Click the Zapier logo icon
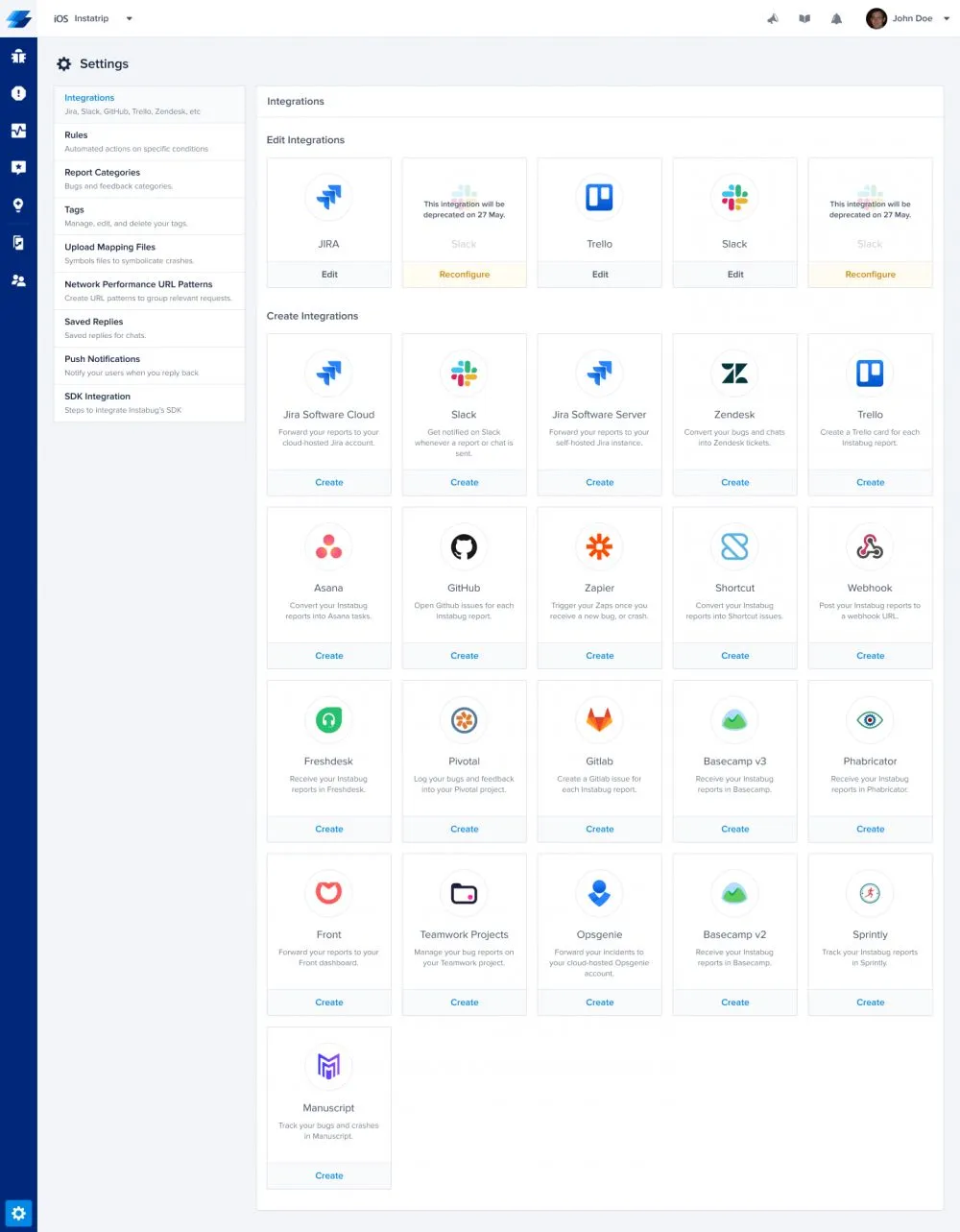This screenshot has height=1232, width=960. [x=600, y=546]
